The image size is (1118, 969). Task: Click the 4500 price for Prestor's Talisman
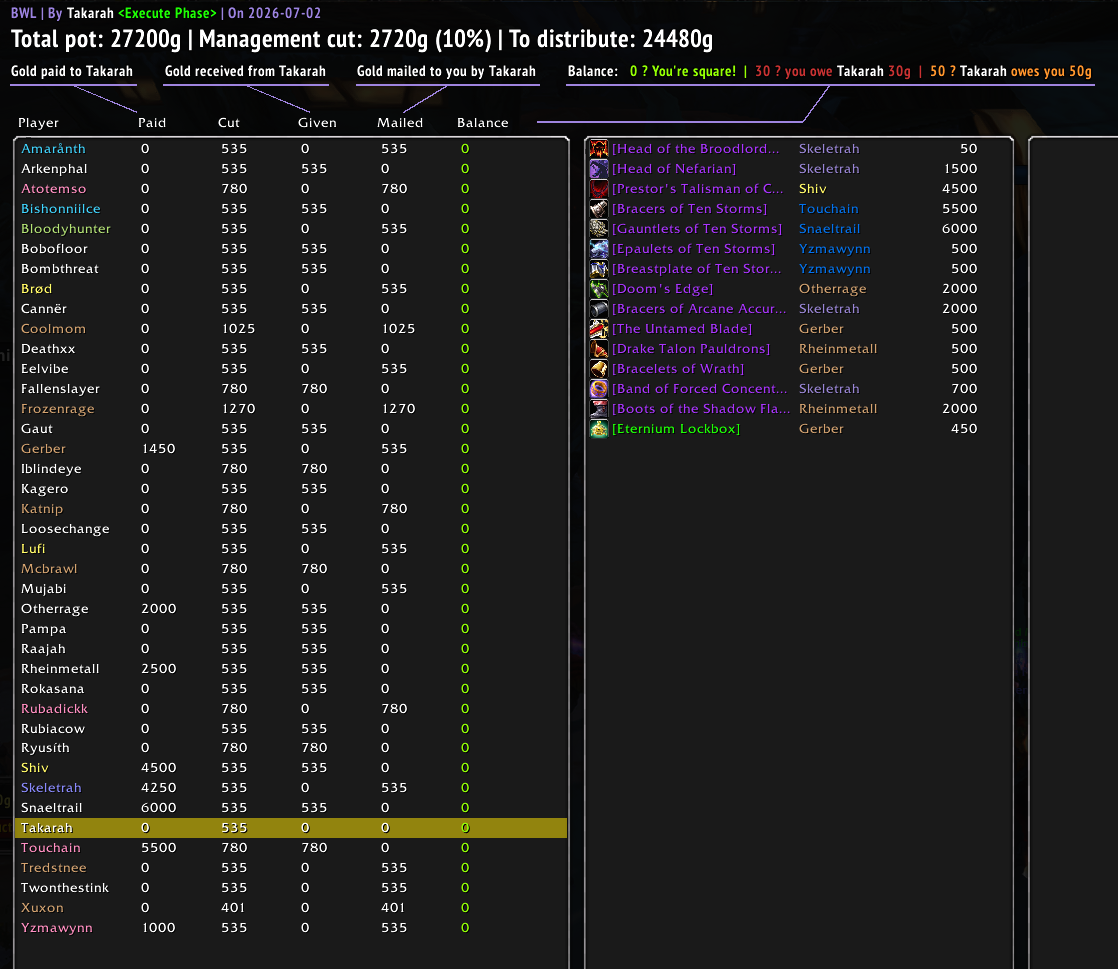pos(959,188)
